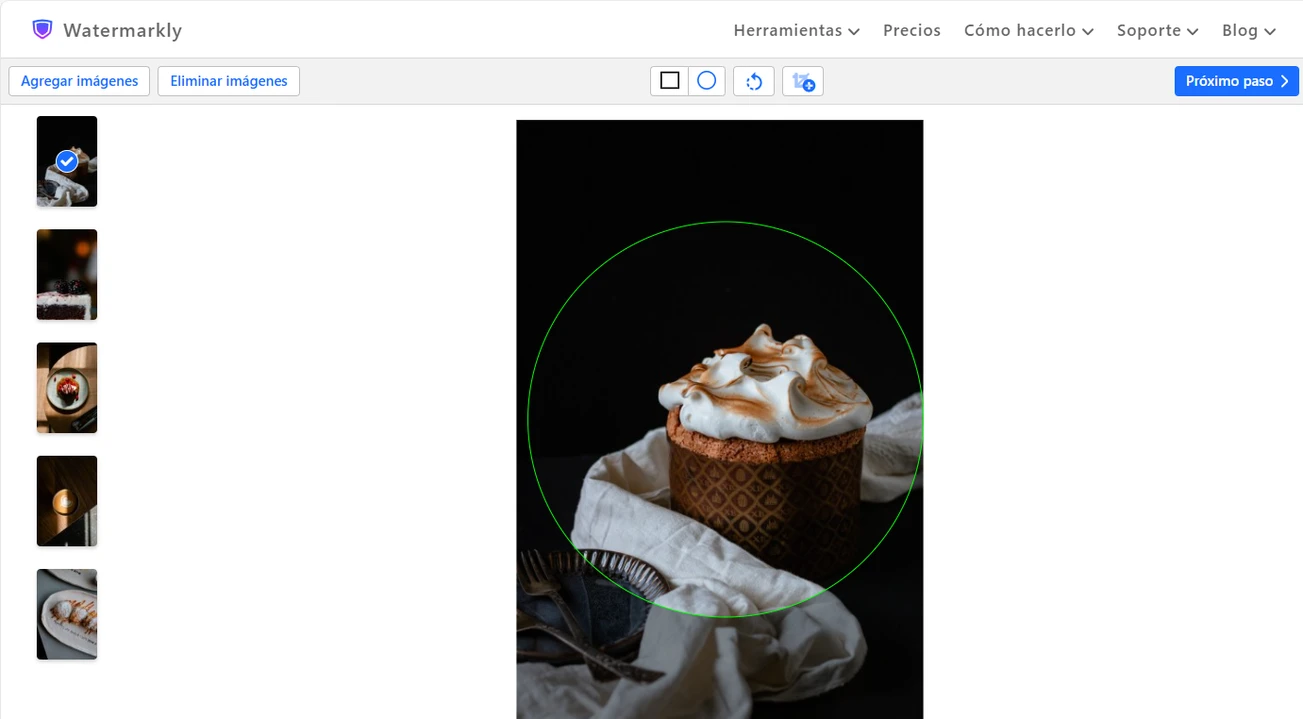Toggle the blue checkmark on first thumbnail
The height and width of the screenshot is (719, 1303).
coord(67,161)
